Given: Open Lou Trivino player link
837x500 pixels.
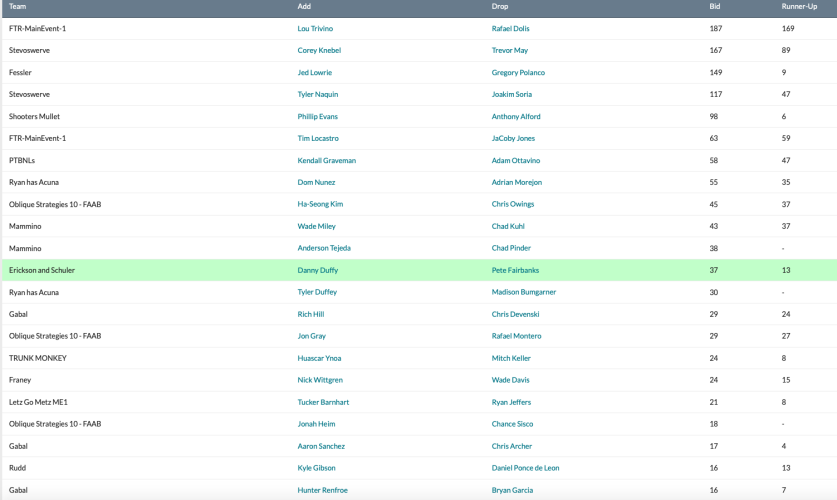Looking at the screenshot, I should pyautogui.click(x=315, y=28).
